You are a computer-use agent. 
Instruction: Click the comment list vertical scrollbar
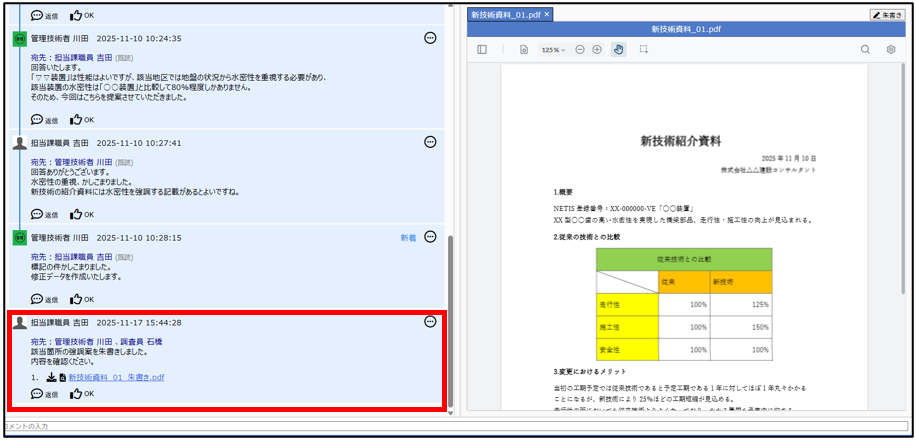point(453,320)
